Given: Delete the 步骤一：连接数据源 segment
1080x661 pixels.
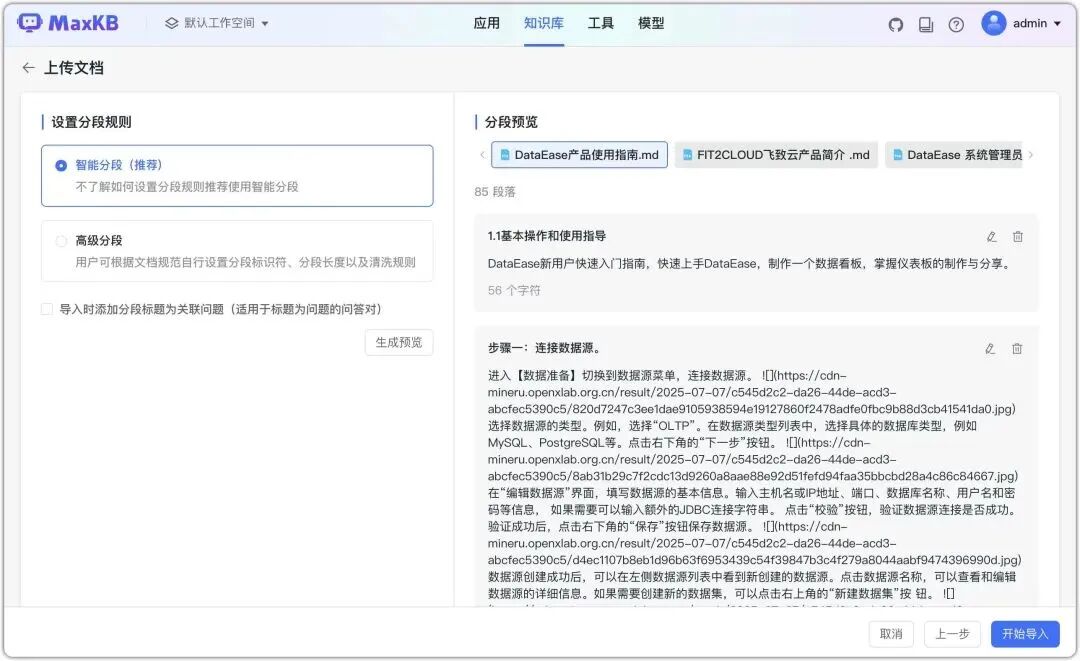Looking at the screenshot, I should click(x=1017, y=349).
